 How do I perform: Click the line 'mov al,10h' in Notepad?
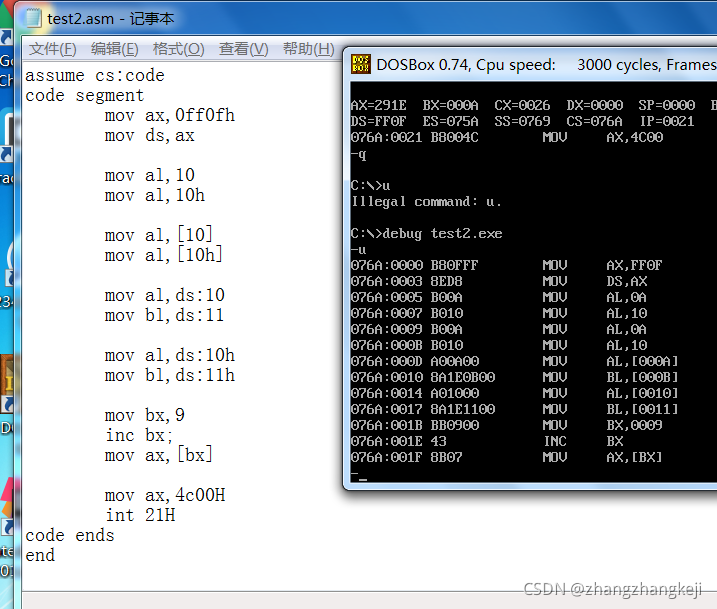tap(155, 195)
